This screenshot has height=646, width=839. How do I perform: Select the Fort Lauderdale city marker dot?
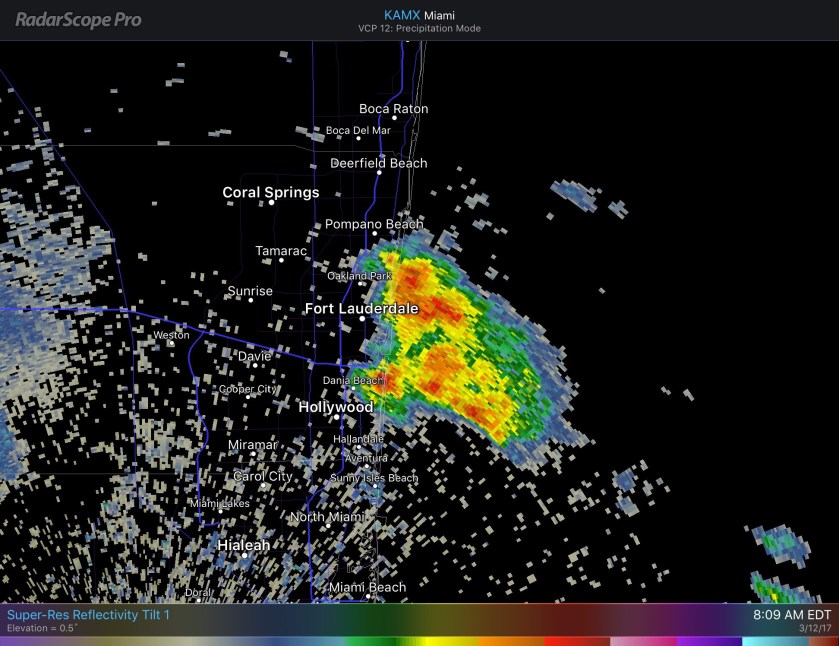tap(362, 319)
